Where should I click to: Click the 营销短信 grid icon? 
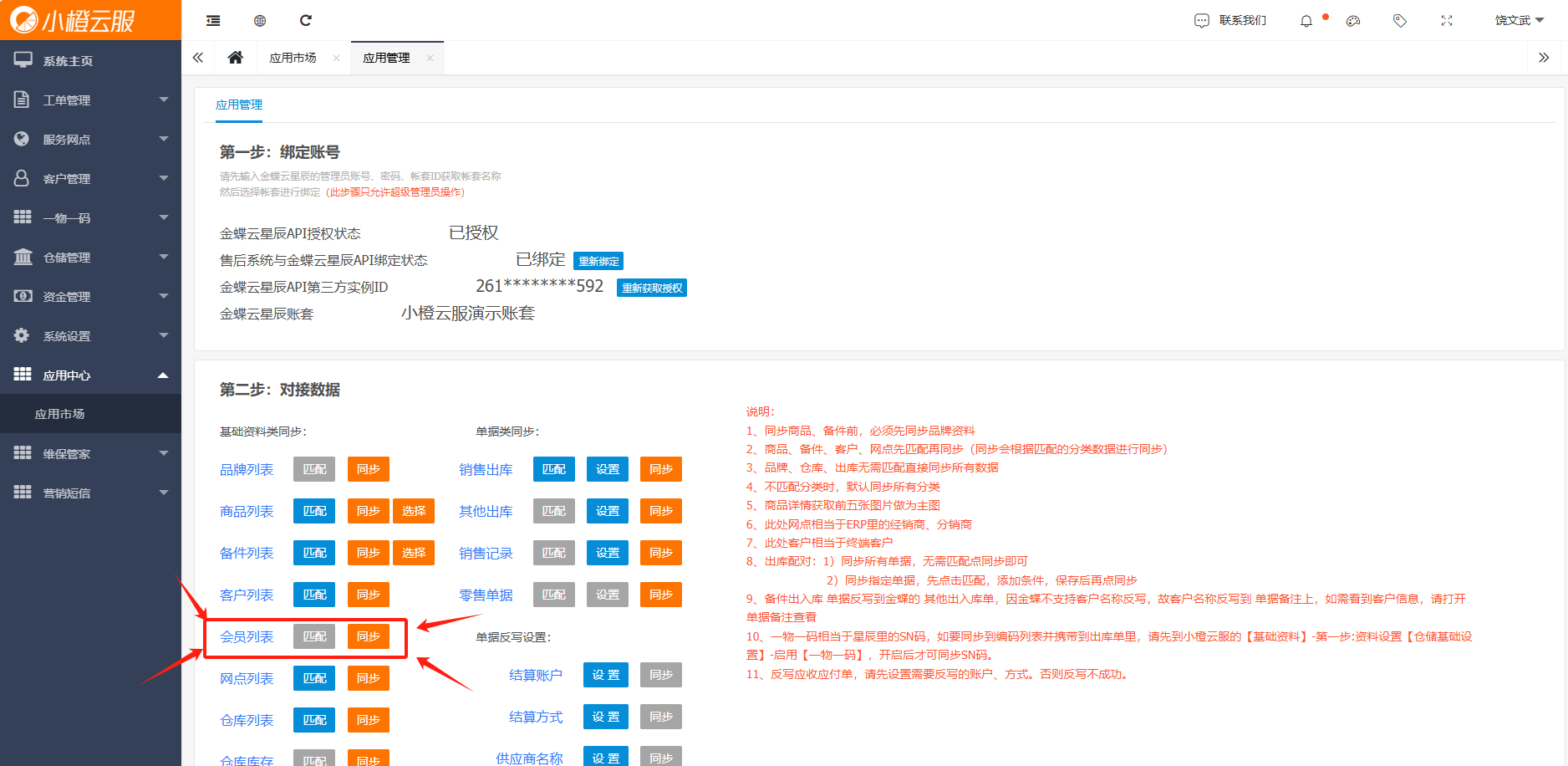[x=23, y=493]
